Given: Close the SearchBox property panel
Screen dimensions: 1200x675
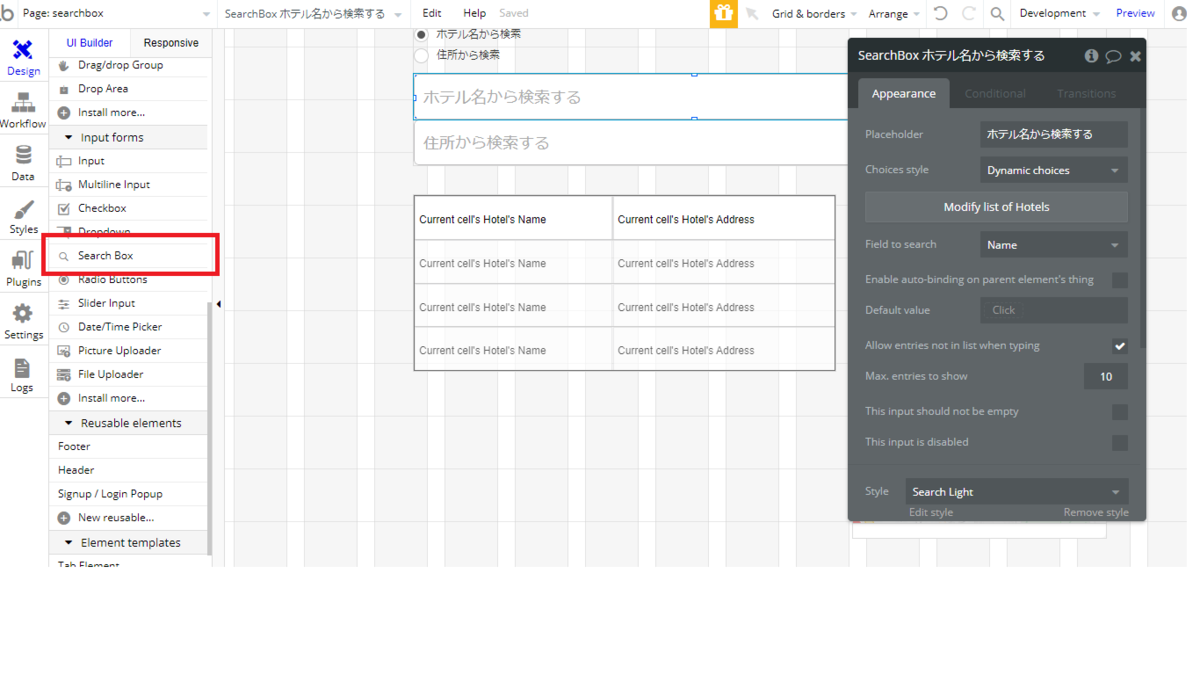Looking at the screenshot, I should point(1135,56).
